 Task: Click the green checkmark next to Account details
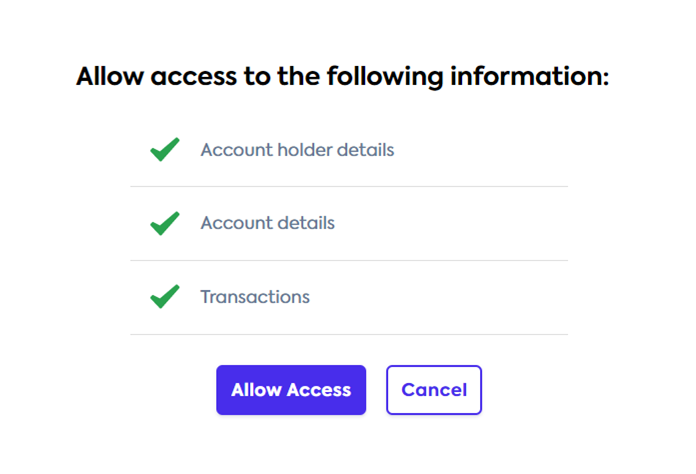(x=164, y=223)
